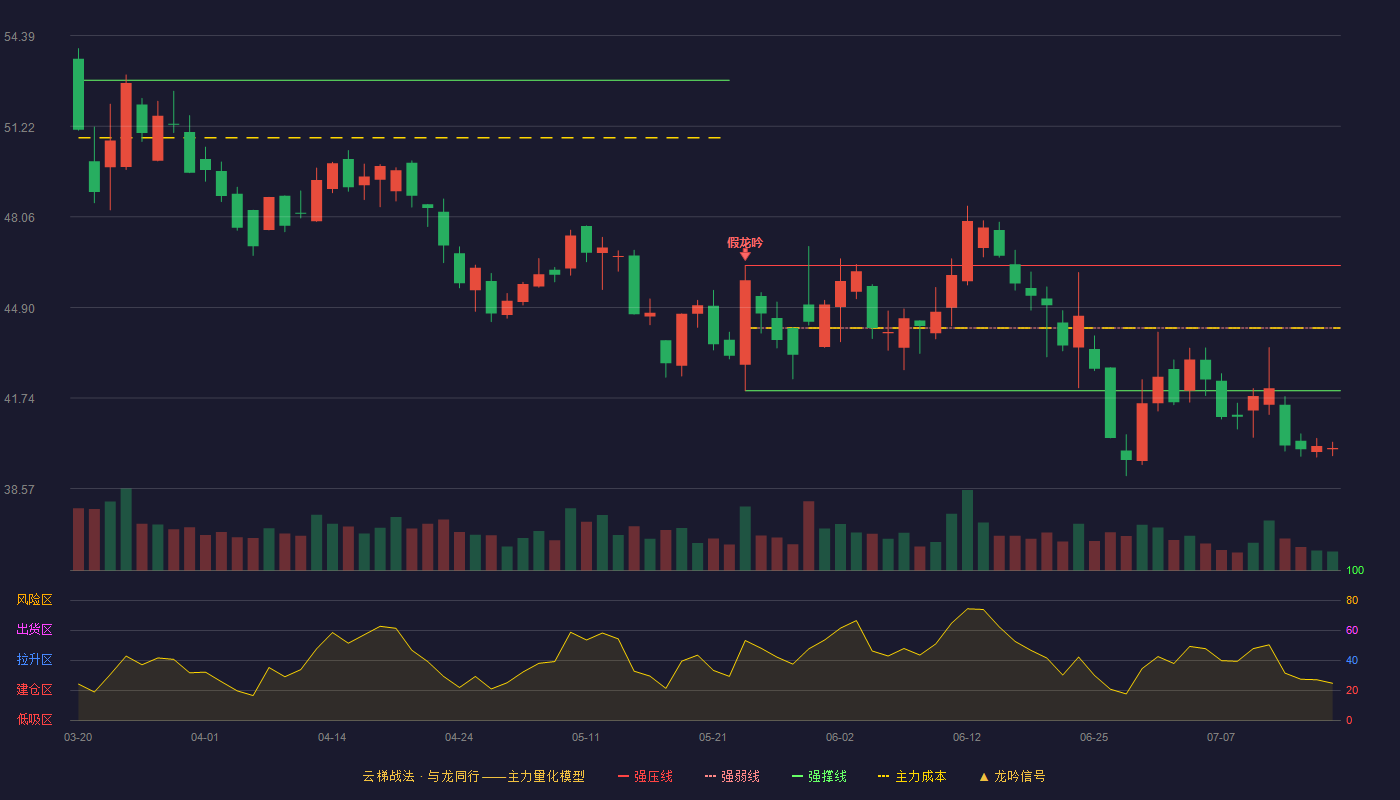Viewport: 1400px width, 800px height.
Task: Click the 假龙吟 signal arrow marker
Action: (x=745, y=255)
